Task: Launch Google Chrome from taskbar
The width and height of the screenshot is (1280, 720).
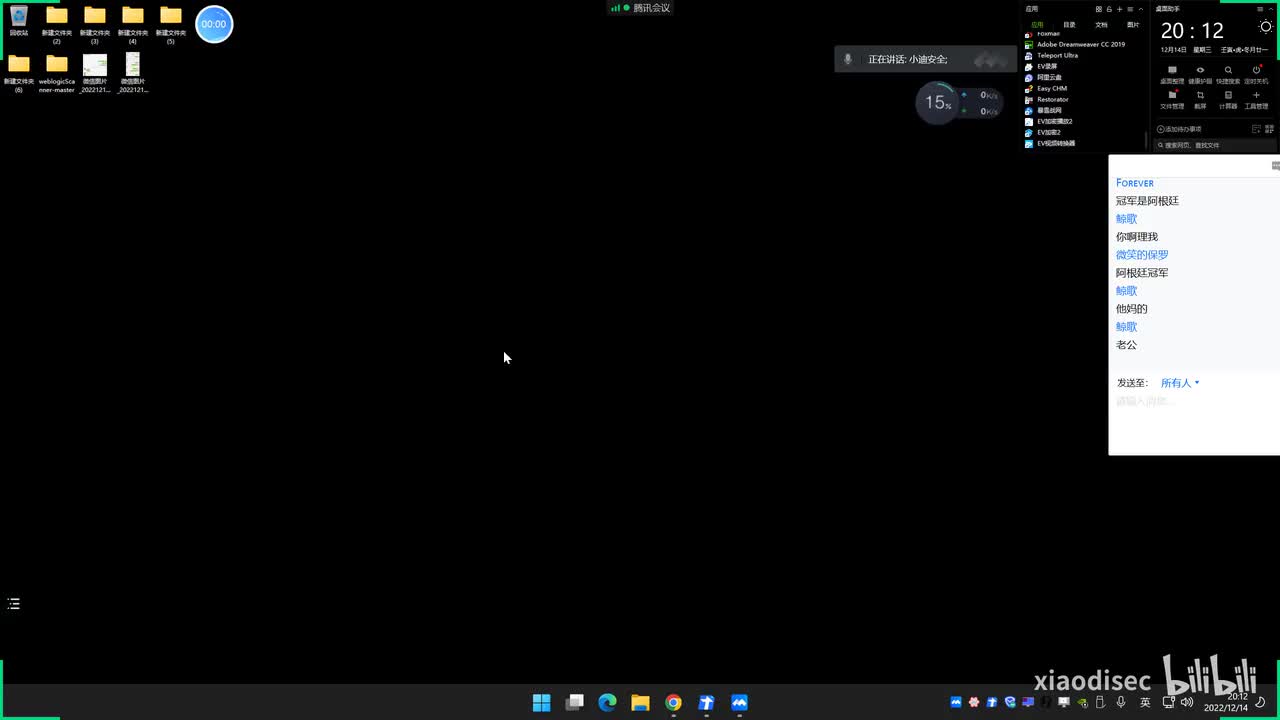Action: 673,703
